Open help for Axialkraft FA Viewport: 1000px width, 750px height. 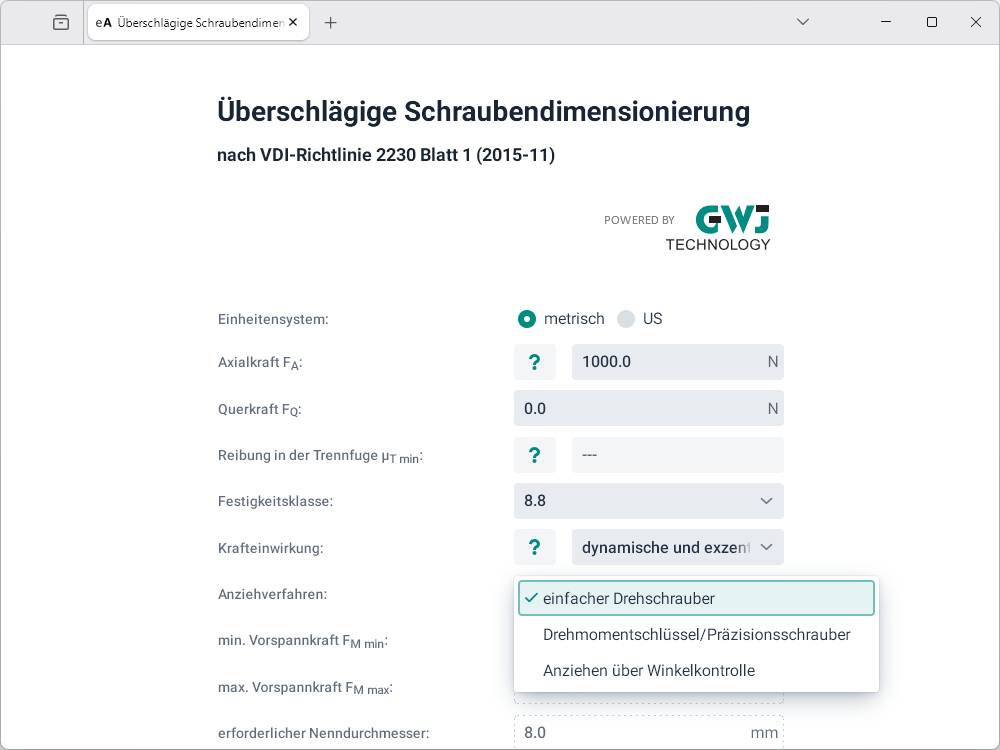pos(535,362)
